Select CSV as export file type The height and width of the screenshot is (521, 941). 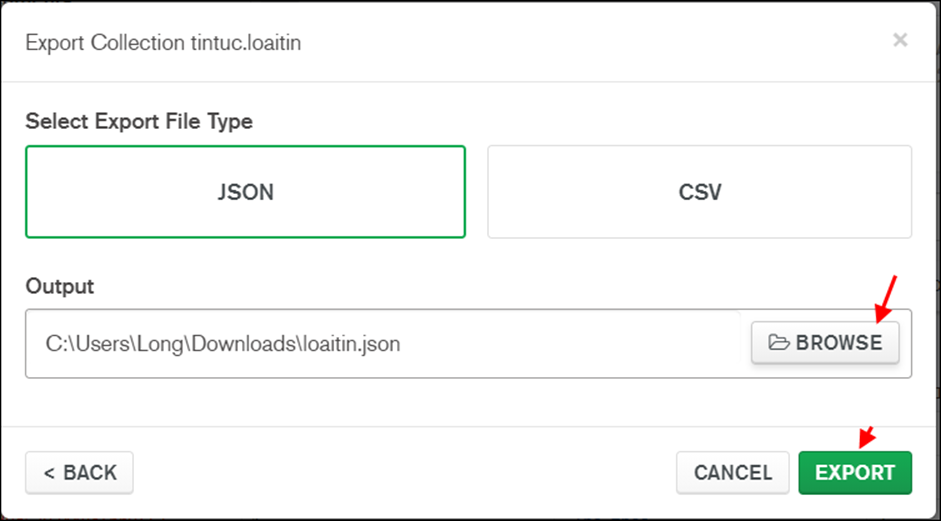700,192
